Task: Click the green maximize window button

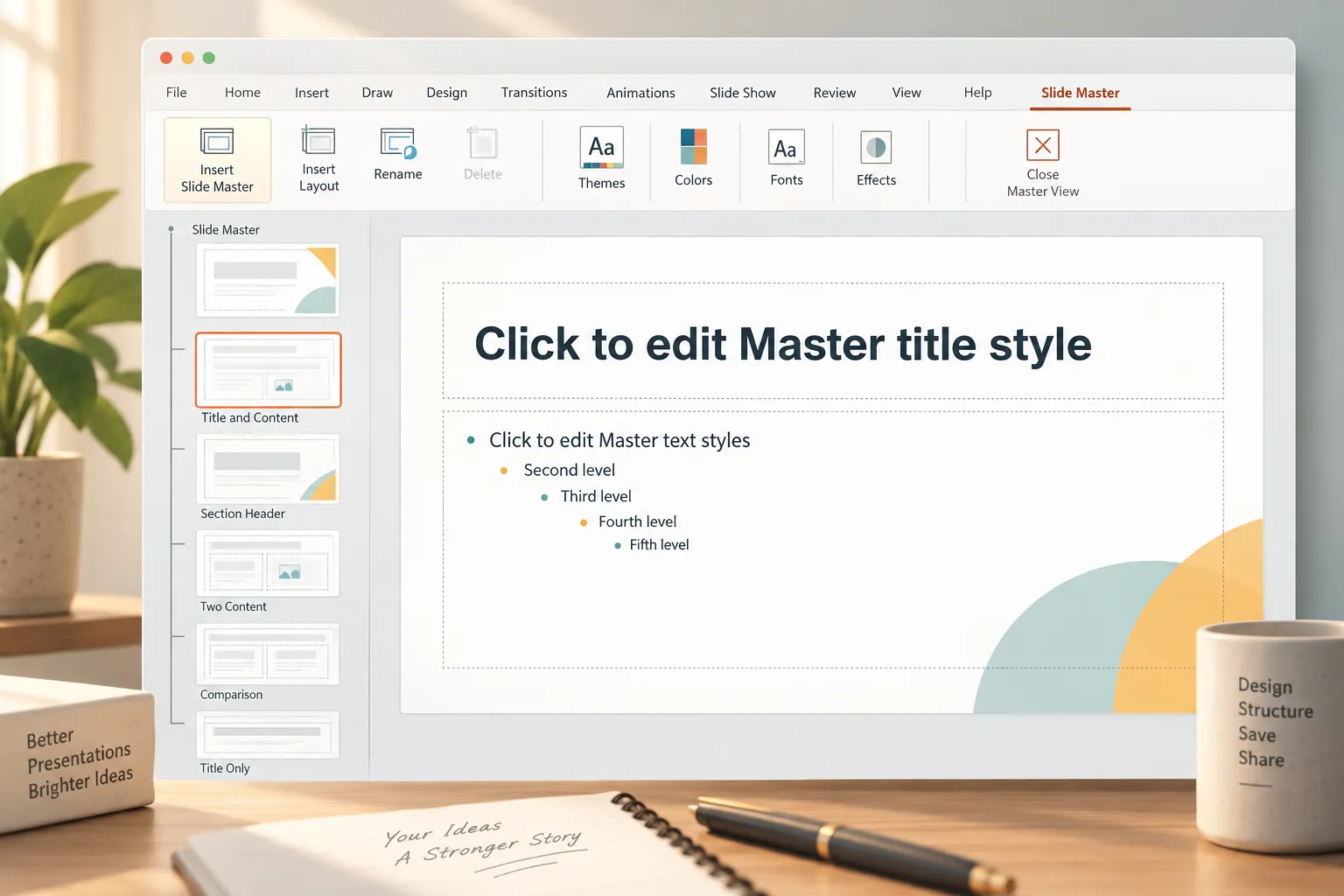Action: click(x=208, y=58)
